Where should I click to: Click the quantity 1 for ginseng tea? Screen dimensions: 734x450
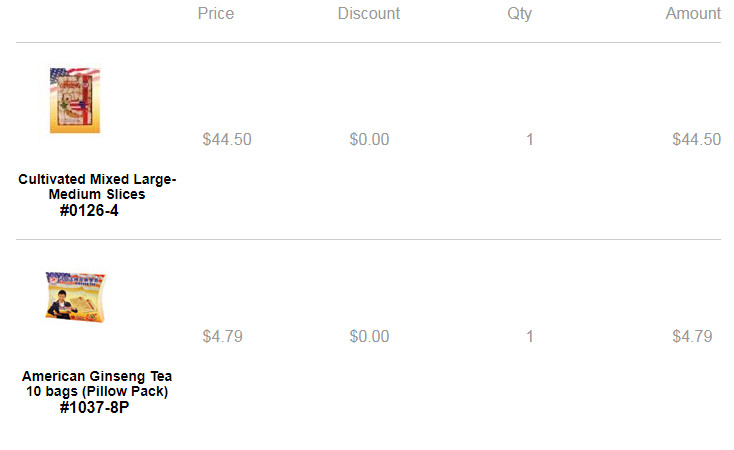coord(529,336)
